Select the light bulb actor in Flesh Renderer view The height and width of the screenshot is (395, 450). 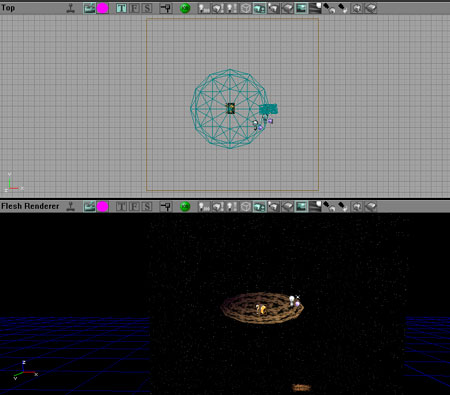click(x=292, y=300)
